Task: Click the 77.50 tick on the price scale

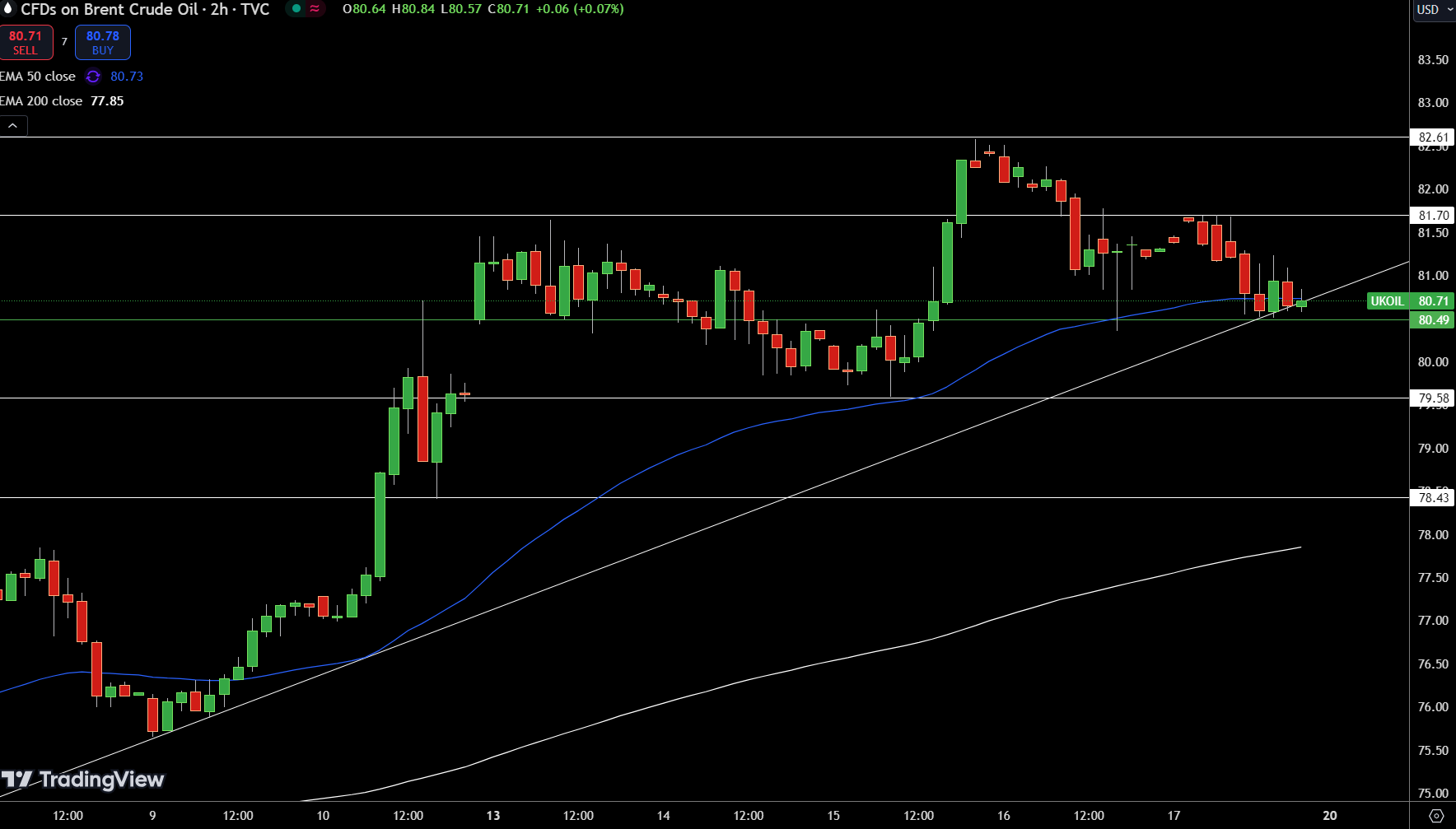Action: (1433, 578)
